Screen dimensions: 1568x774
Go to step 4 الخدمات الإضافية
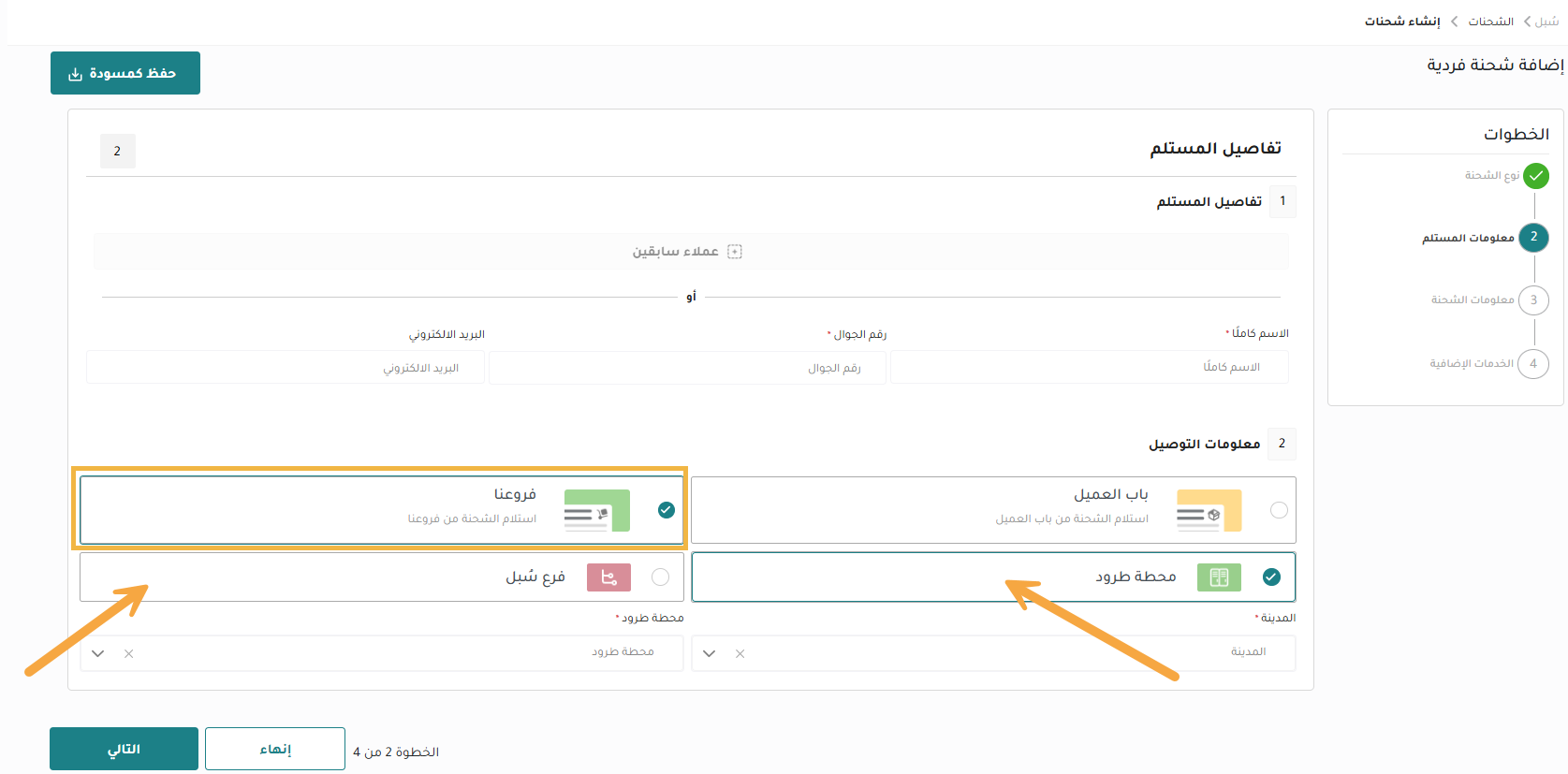coord(1533,364)
